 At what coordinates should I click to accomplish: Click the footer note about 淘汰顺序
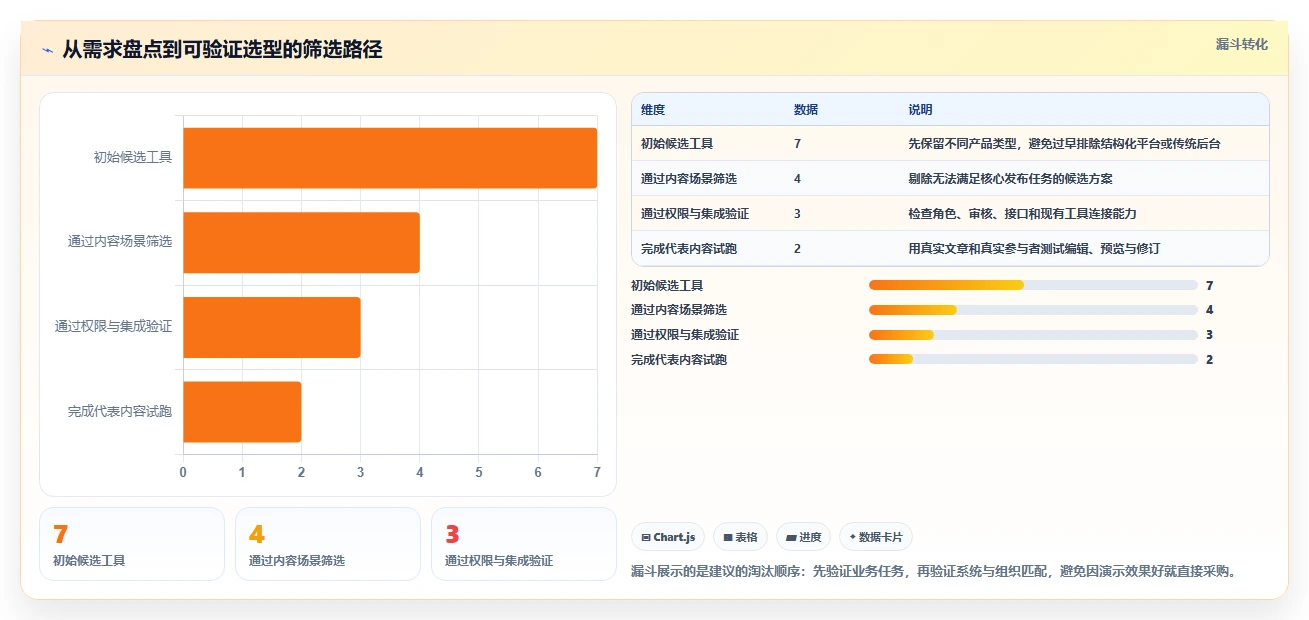click(x=936, y=572)
